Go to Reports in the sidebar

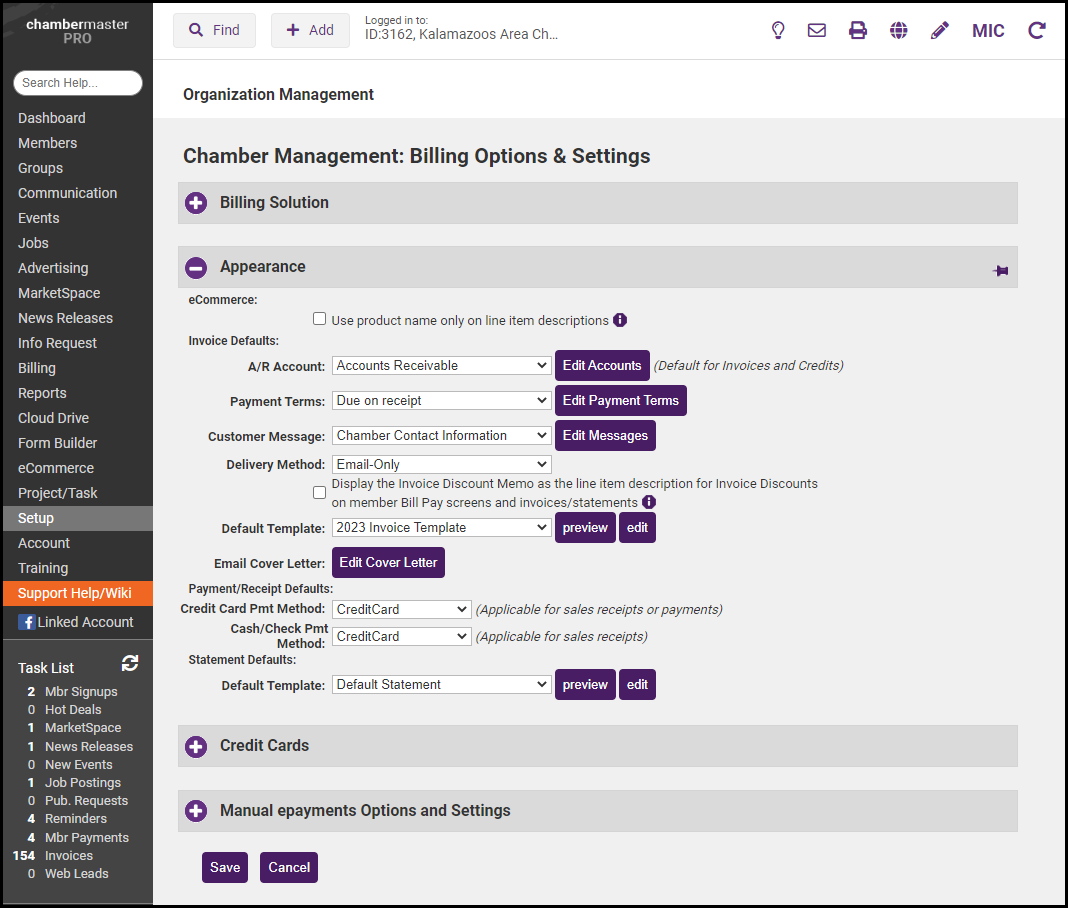(x=42, y=393)
